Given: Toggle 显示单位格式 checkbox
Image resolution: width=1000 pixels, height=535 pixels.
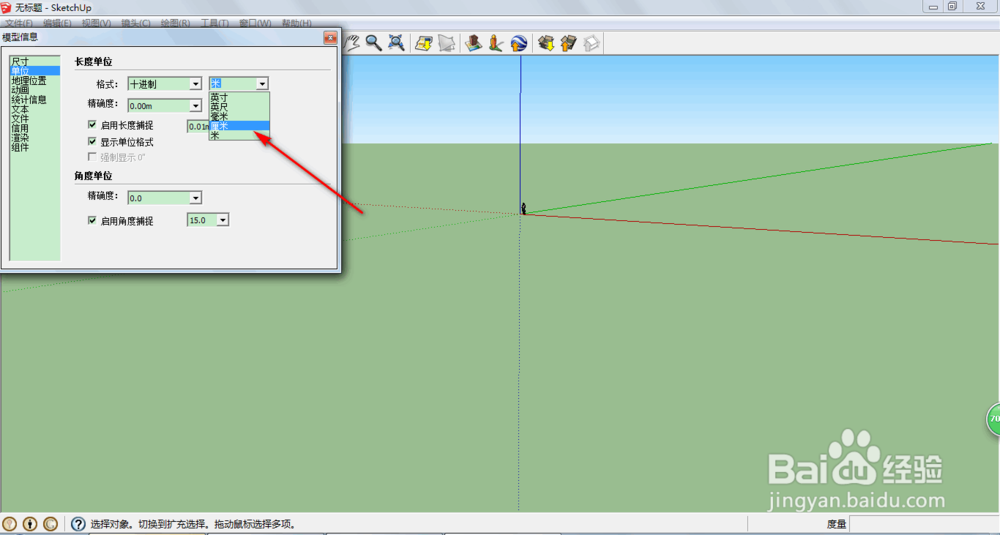Looking at the screenshot, I should (92, 142).
